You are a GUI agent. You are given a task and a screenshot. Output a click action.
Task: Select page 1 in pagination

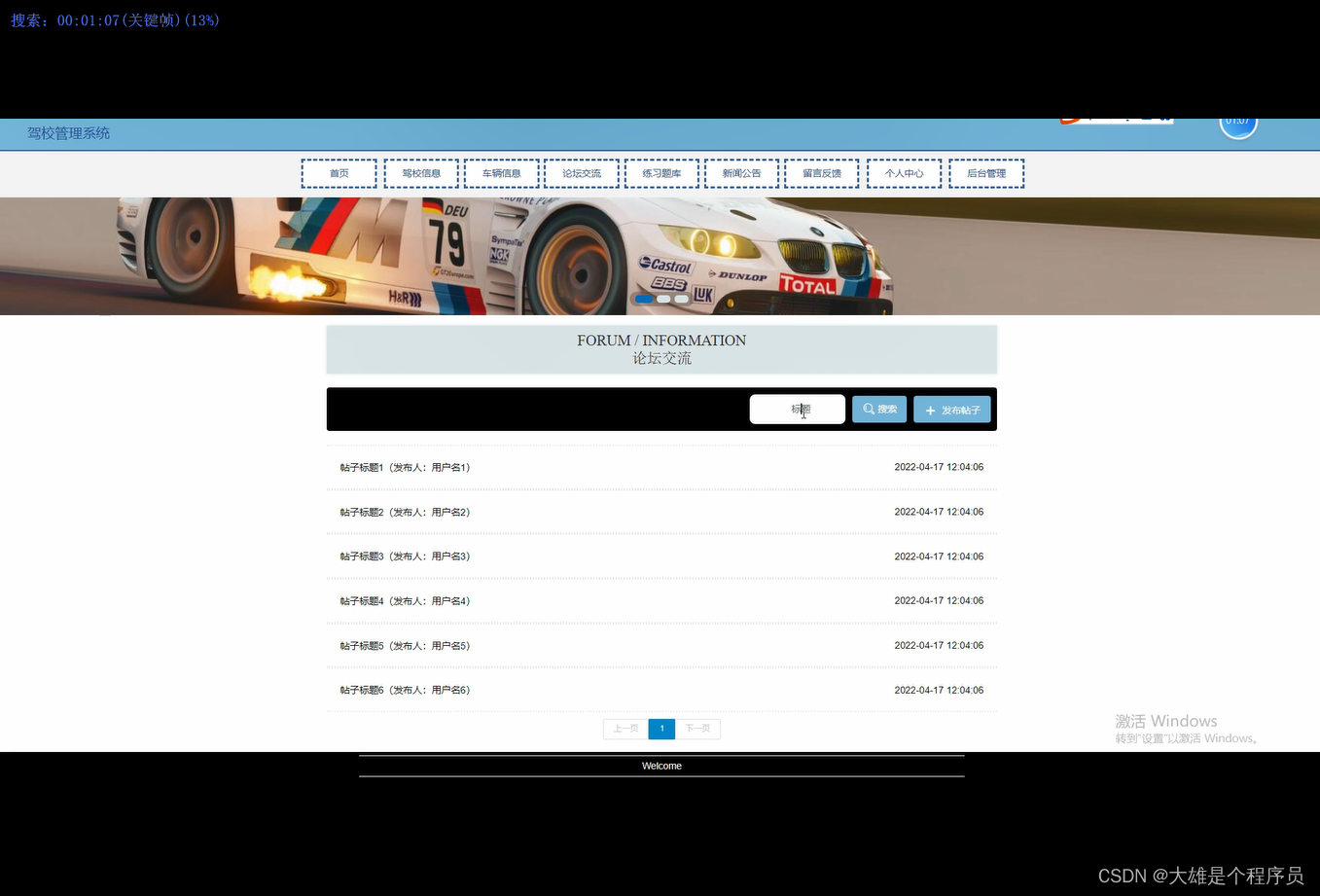(x=661, y=729)
